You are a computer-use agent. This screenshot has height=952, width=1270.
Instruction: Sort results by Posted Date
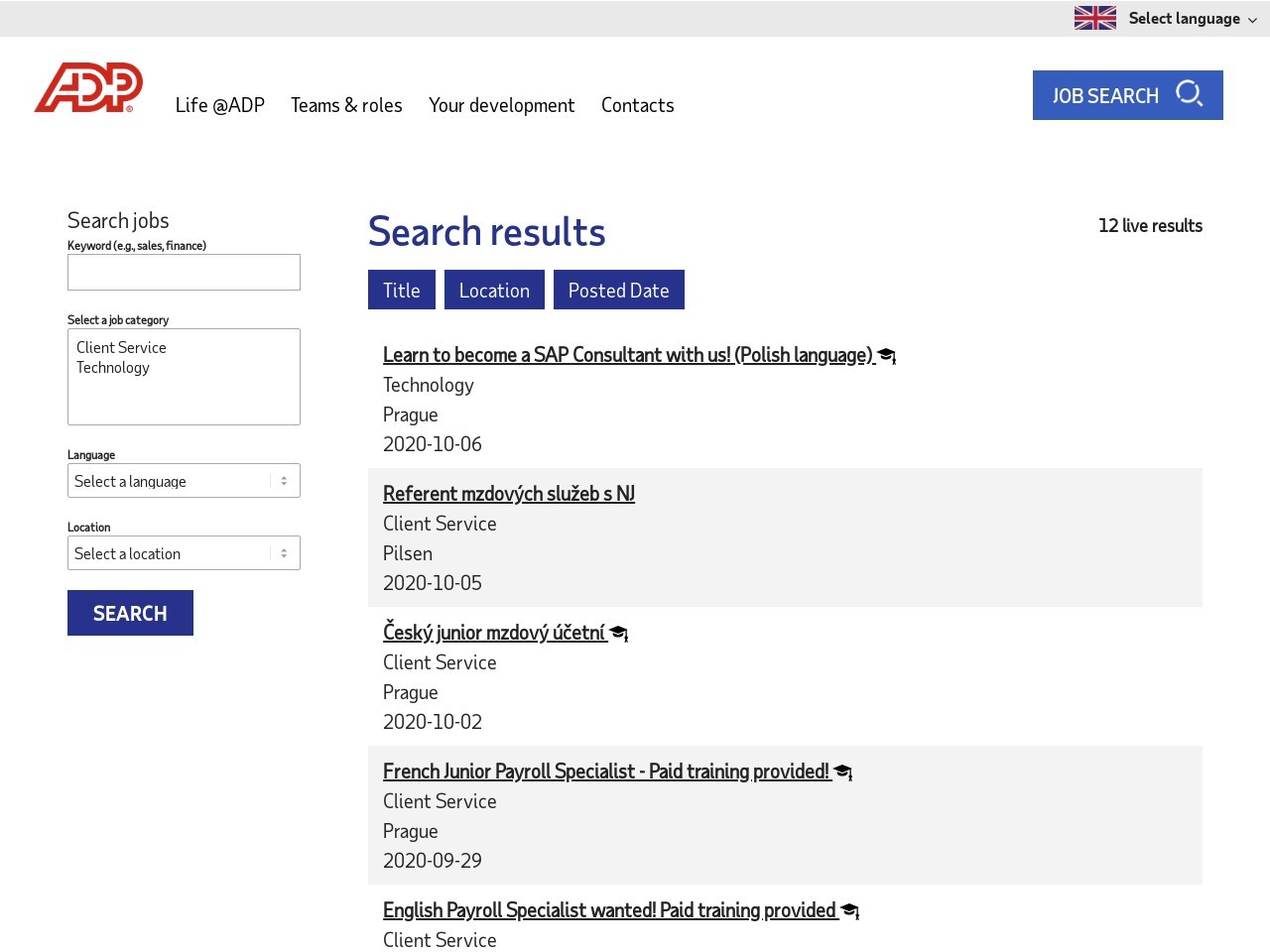click(x=618, y=291)
